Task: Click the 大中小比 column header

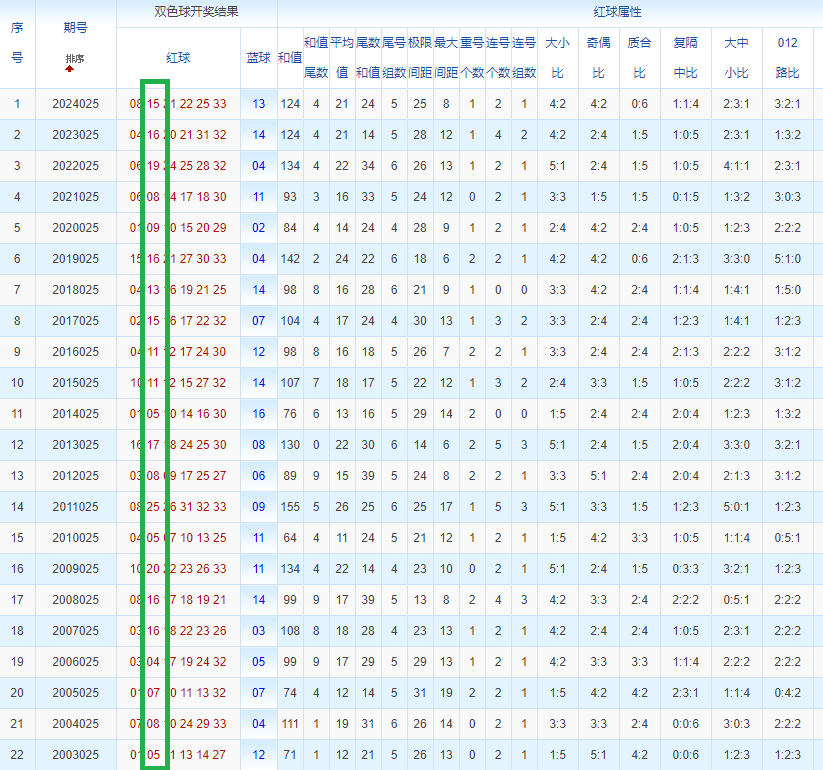Action: [736, 58]
